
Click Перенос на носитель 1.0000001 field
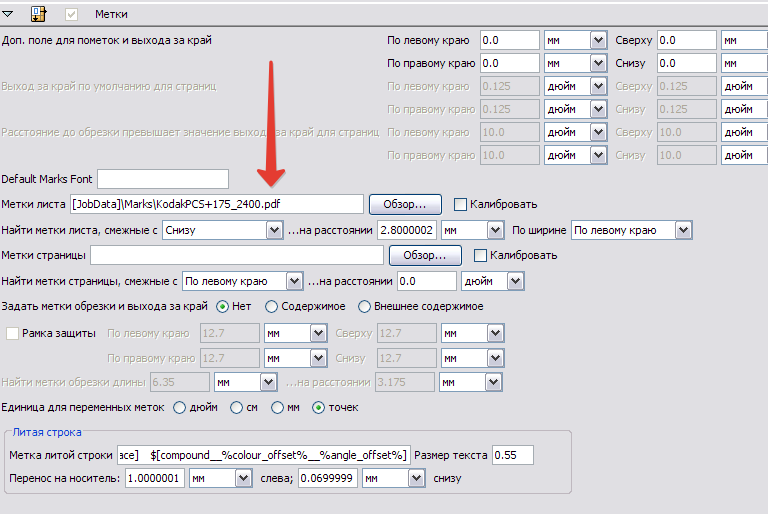pyautogui.click(x=155, y=478)
